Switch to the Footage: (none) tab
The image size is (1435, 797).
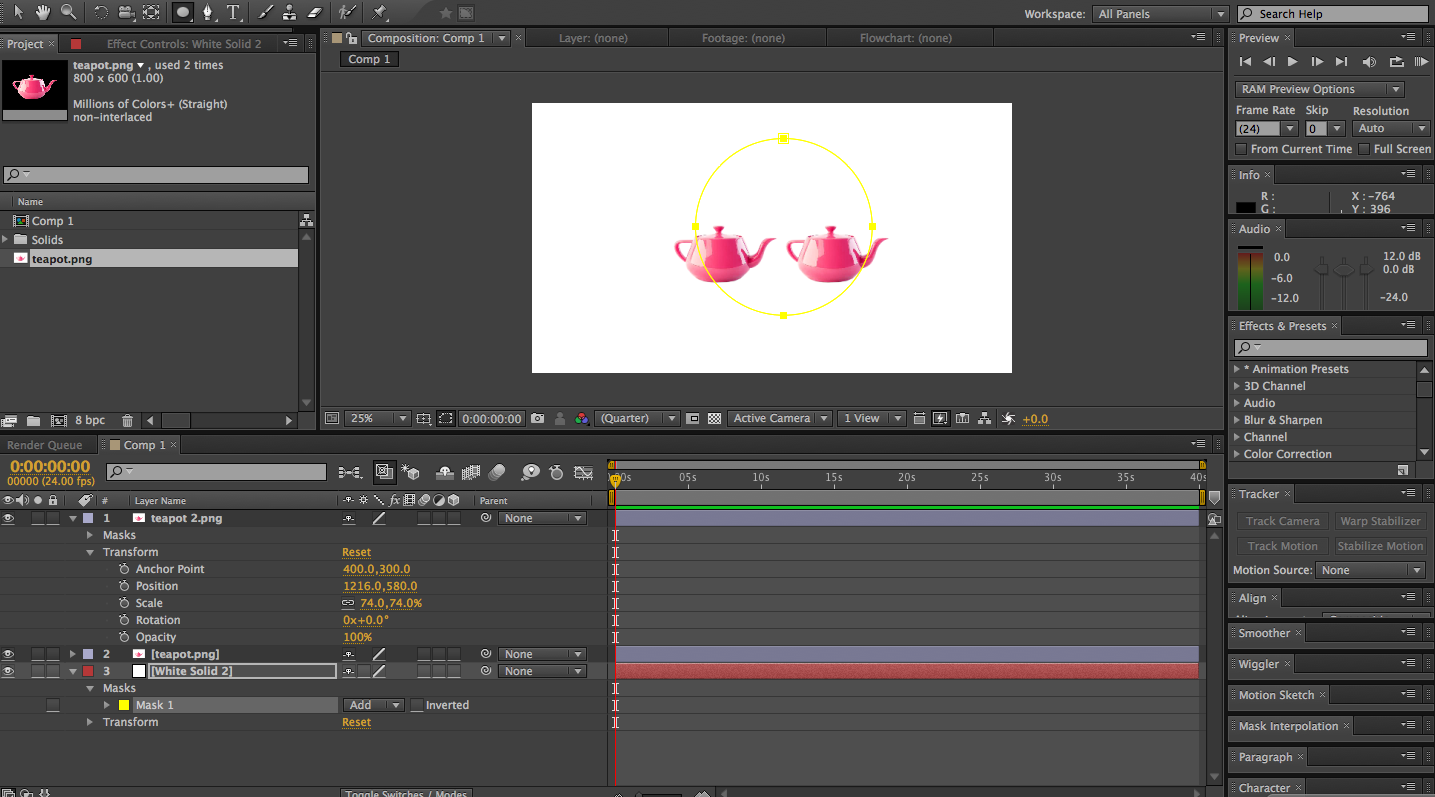[x=743, y=38]
